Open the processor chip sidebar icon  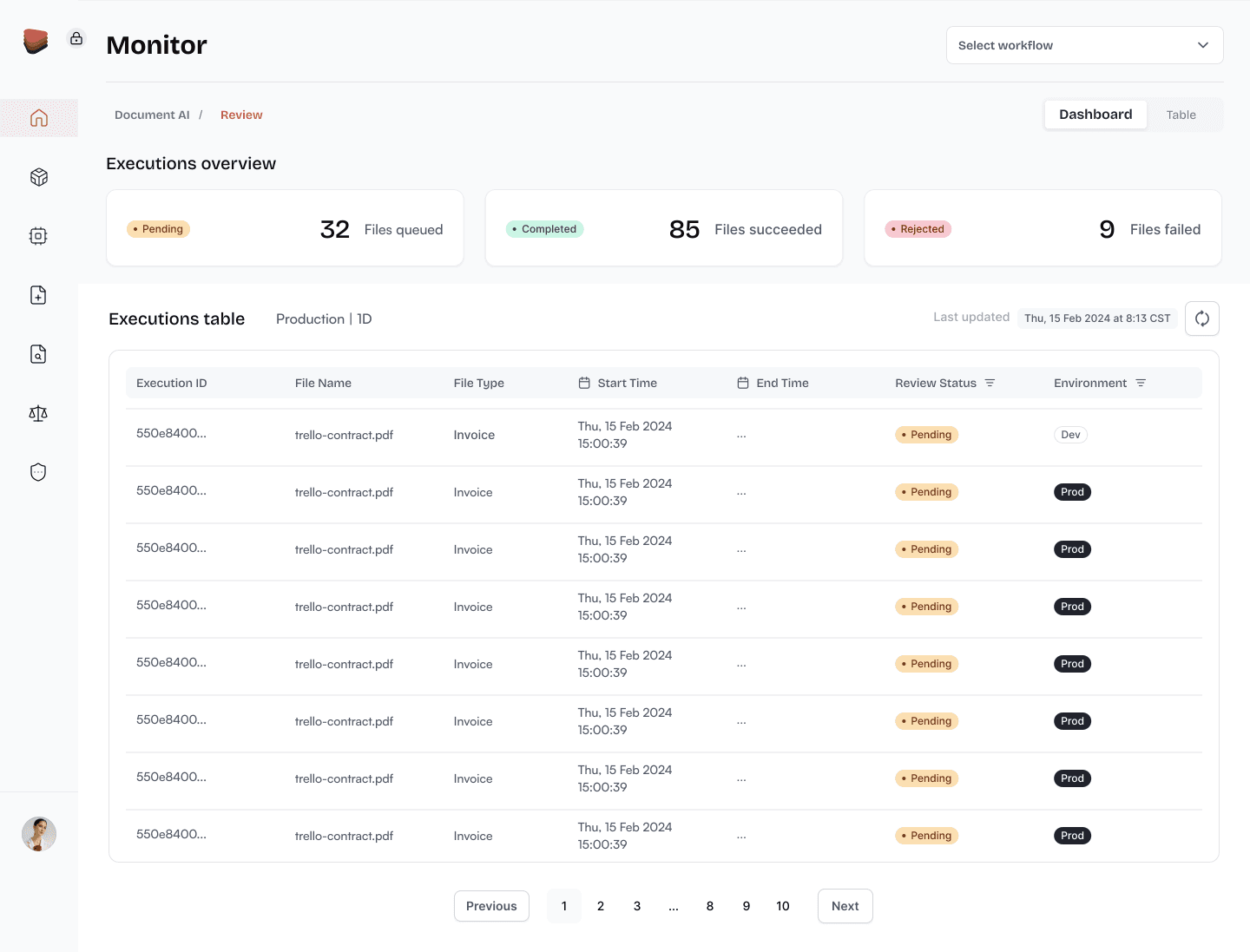(38, 236)
